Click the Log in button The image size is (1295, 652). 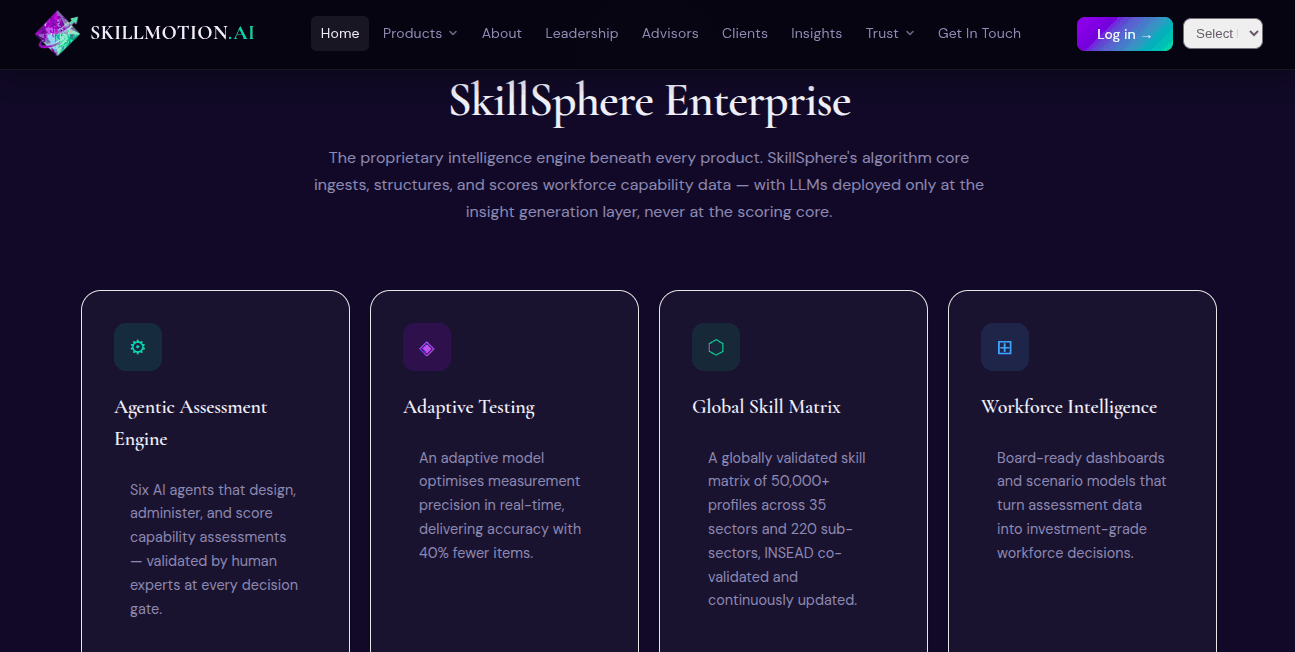(x=1125, y=34)
